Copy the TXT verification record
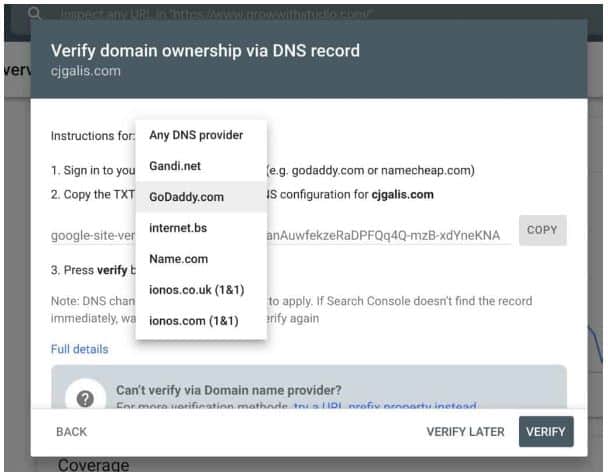 click(542, 230)
